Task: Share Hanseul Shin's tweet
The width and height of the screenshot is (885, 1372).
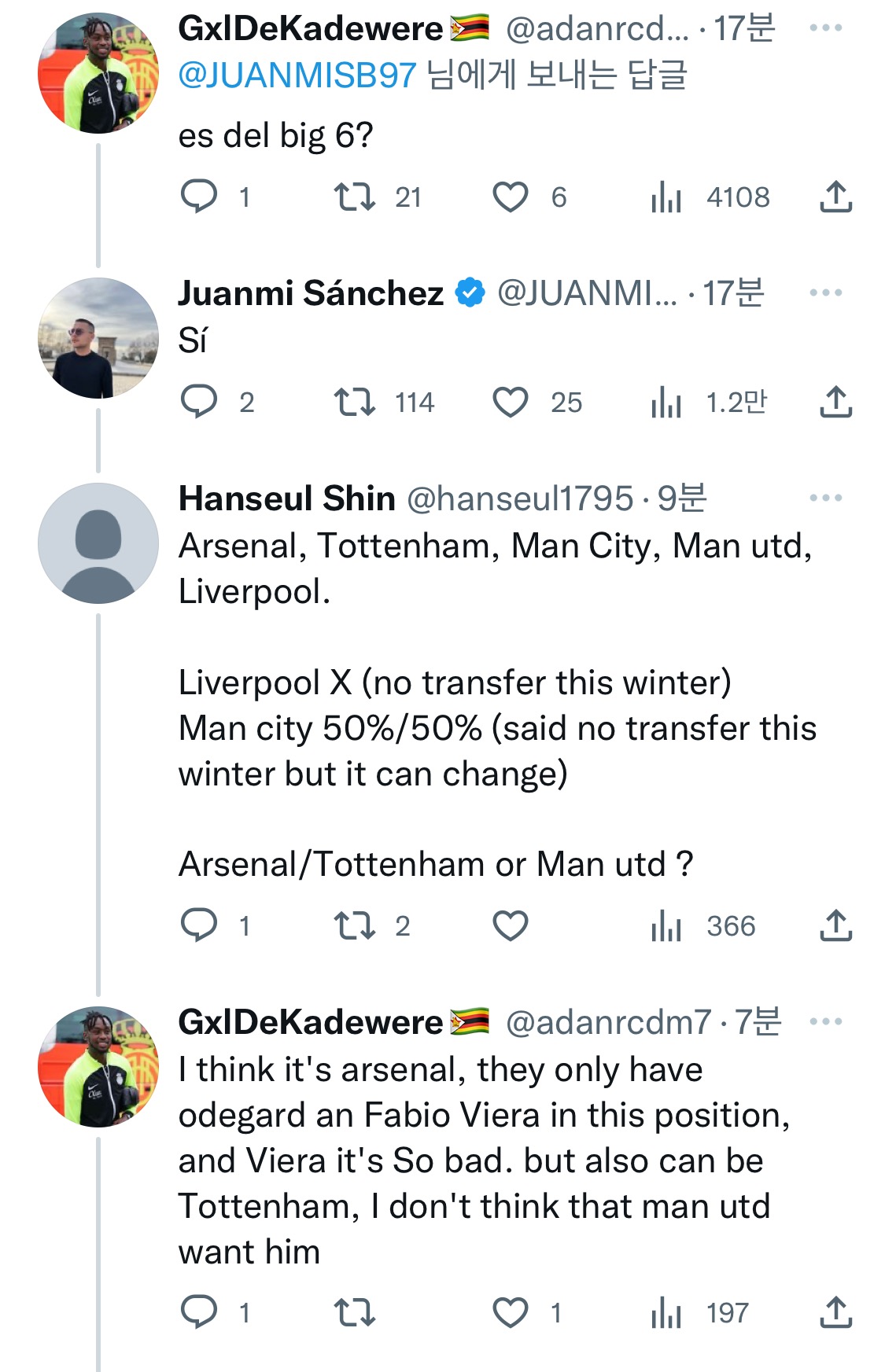Action: tap(835, 925)
